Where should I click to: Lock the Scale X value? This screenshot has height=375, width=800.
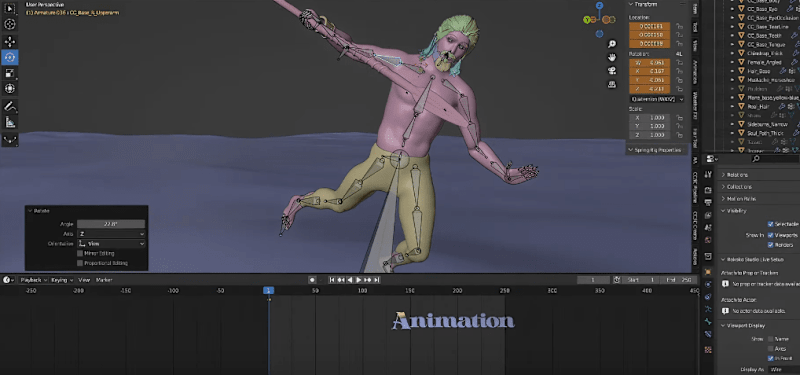click(679, 117)
